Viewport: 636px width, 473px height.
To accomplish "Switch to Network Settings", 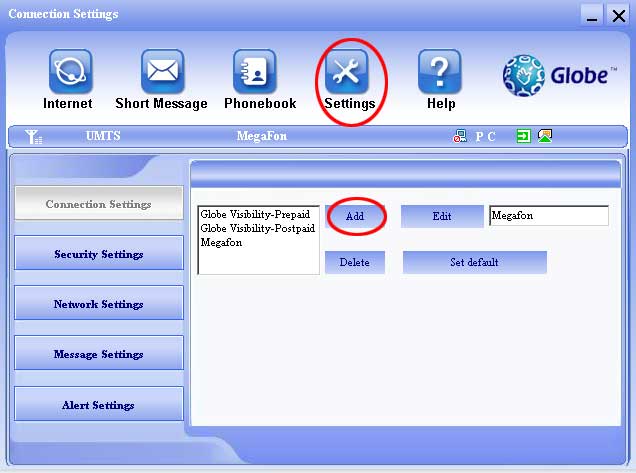I will [x=99, y=303].
